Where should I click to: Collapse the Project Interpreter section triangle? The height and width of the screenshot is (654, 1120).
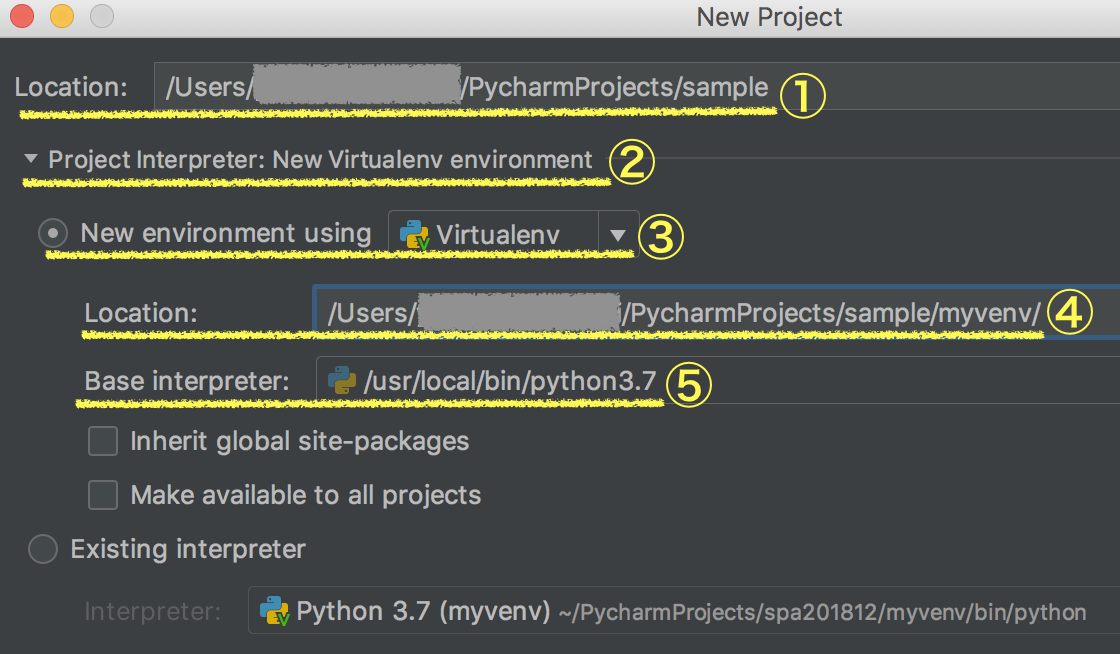[31, 159]
